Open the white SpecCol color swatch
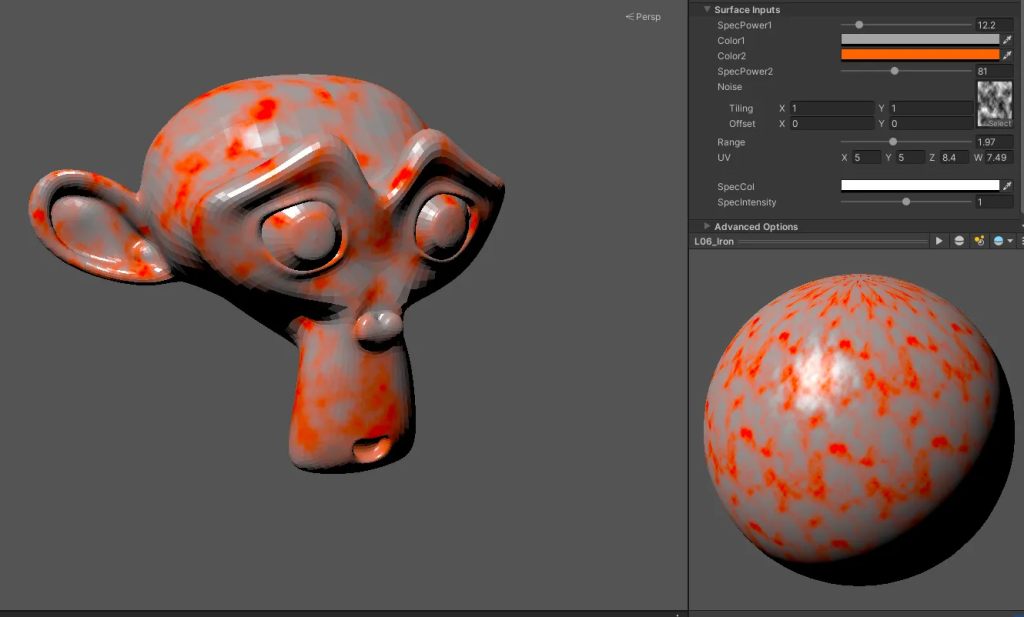This screenshot has width=1024, height=617. click(920, 186)
